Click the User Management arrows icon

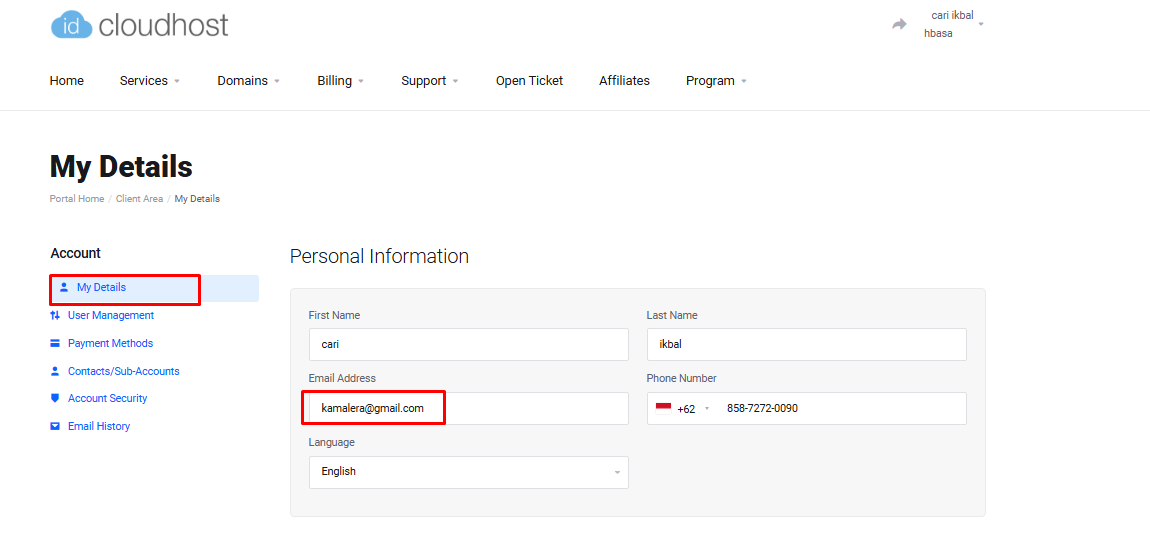click(55, 315)
